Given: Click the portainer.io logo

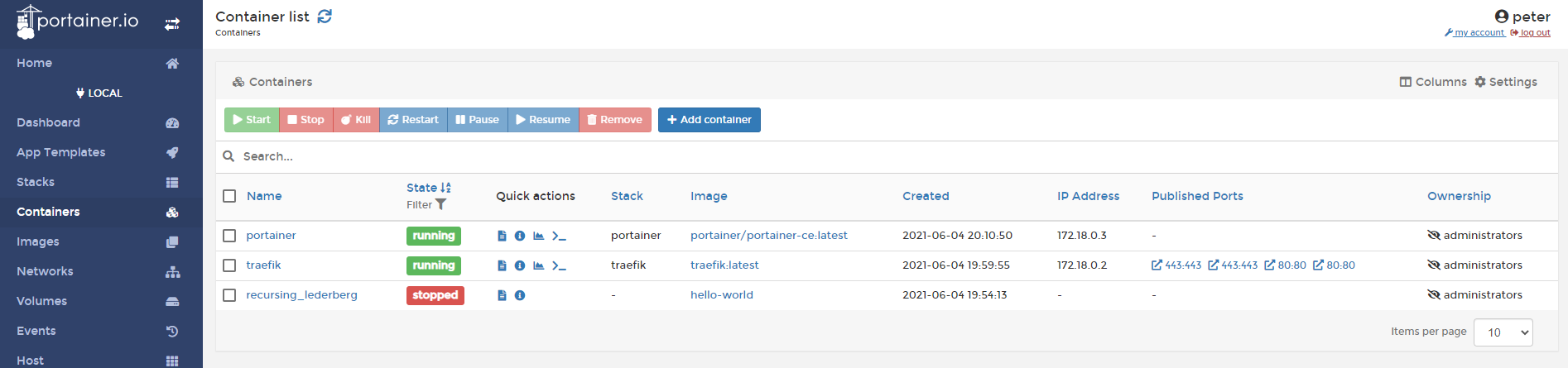Looking at the screenshot, I should coord(78,22).
